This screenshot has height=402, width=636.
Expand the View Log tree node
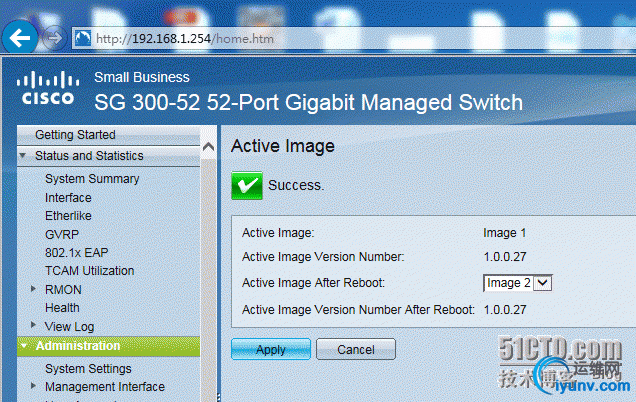pyautogui.click(x=34, y=326)
